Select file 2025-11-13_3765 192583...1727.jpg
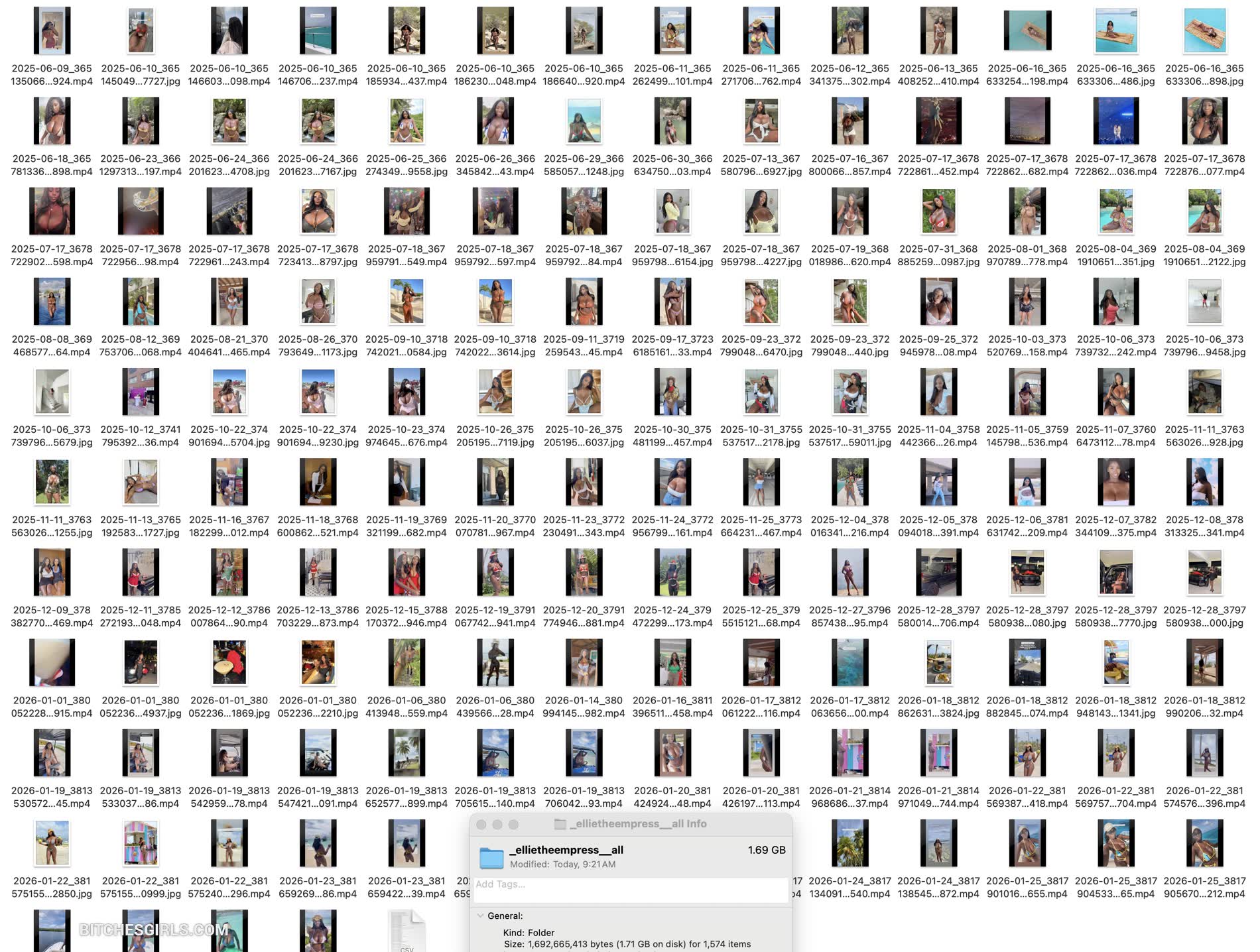 141,482
